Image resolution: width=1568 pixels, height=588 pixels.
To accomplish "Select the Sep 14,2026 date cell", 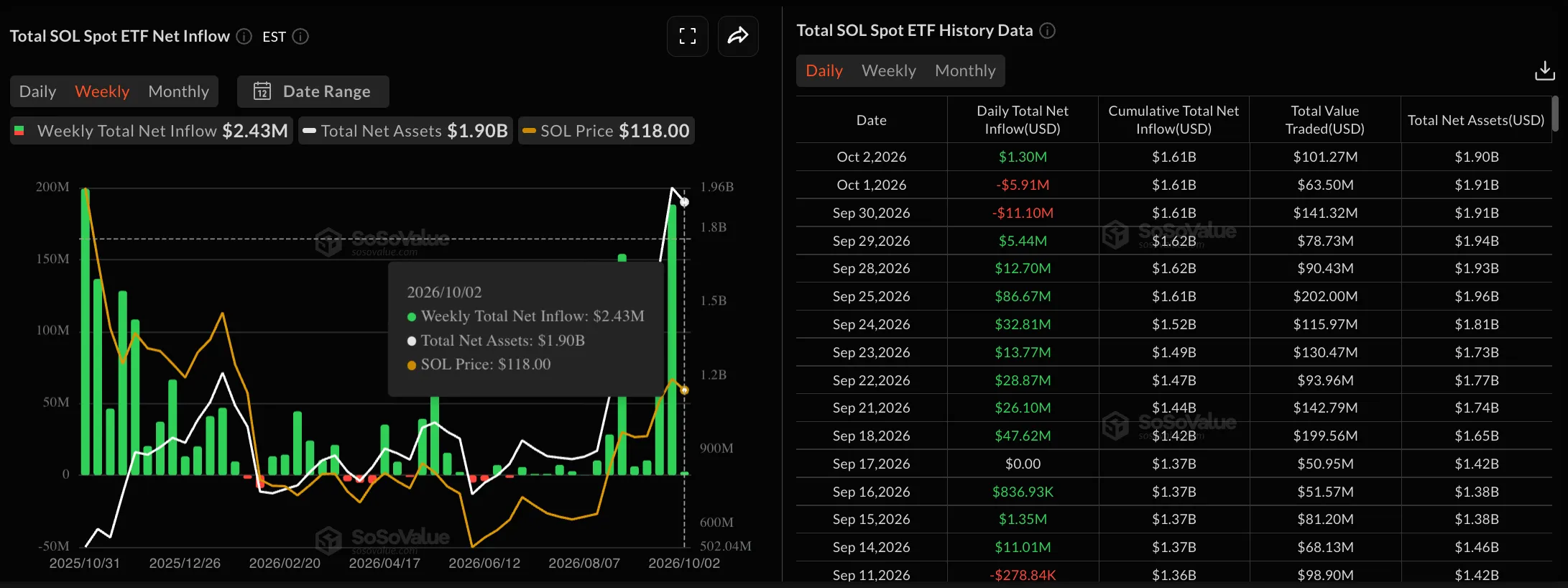I will (872, 547).
